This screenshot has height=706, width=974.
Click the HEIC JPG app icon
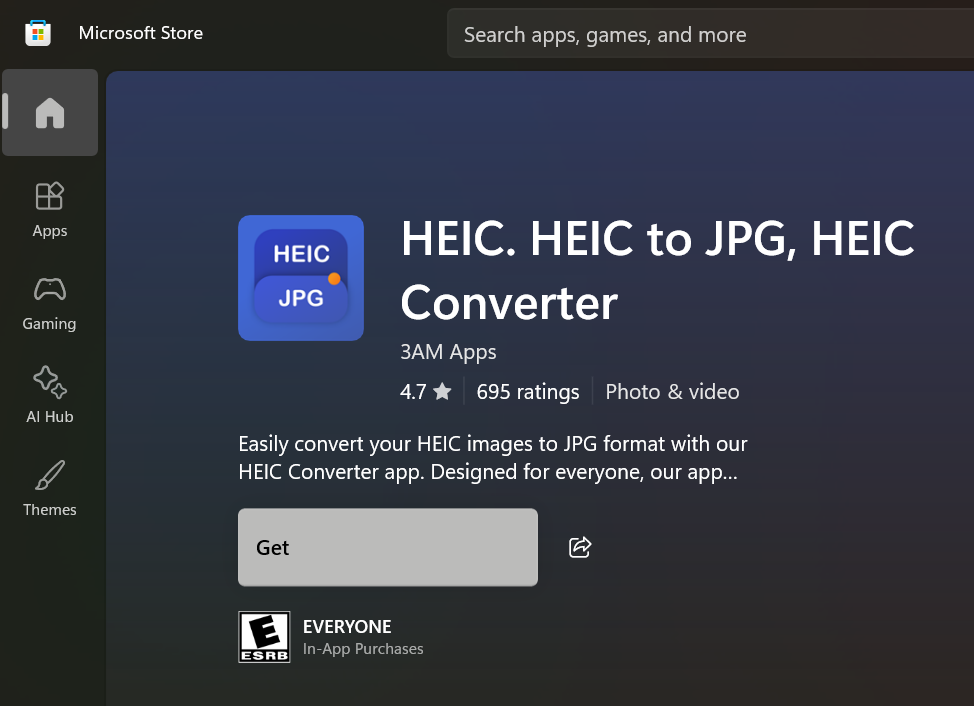301,278
